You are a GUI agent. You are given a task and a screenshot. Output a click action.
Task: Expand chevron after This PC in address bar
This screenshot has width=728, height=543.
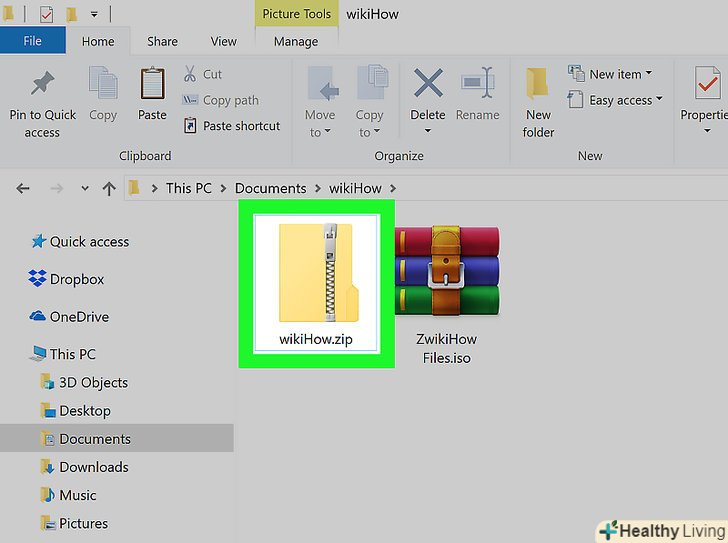(x=224, y=188)
